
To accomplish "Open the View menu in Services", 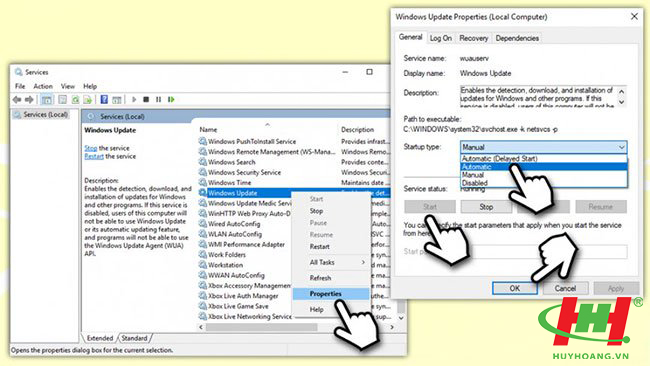I will click(68, 86).
